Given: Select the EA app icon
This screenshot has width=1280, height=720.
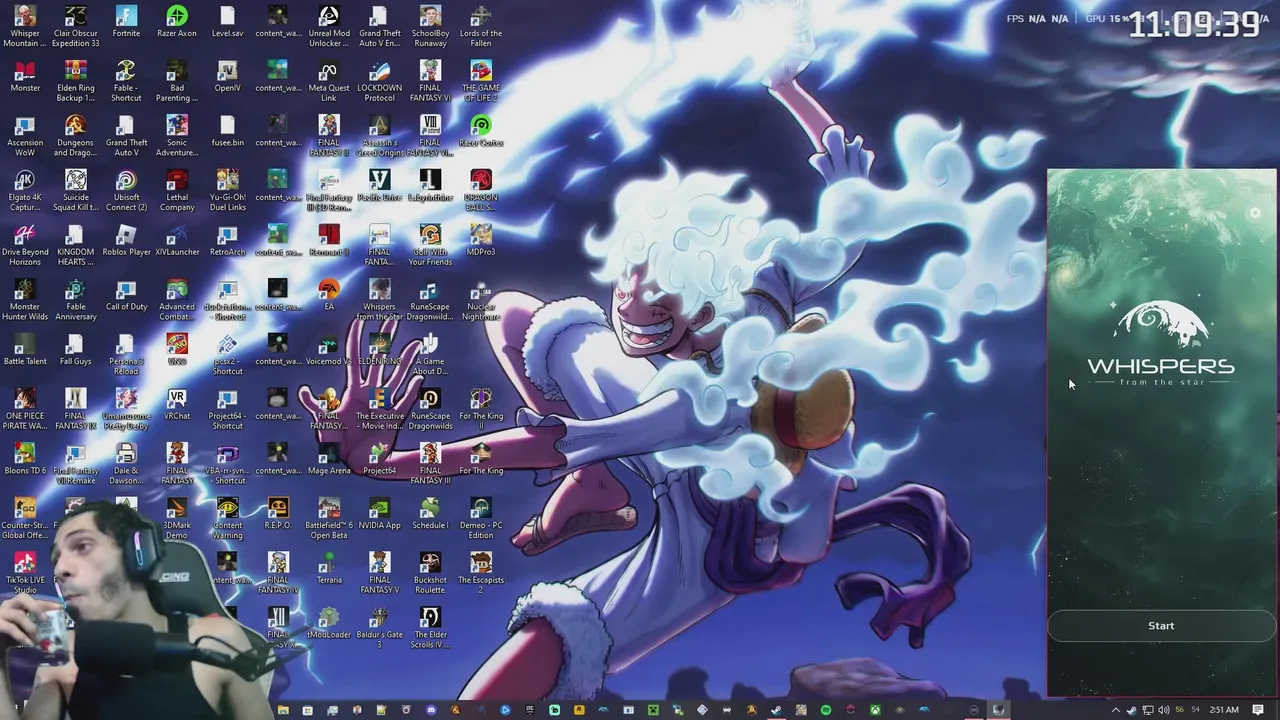Looking at the screenshot, I should point(329,295).
